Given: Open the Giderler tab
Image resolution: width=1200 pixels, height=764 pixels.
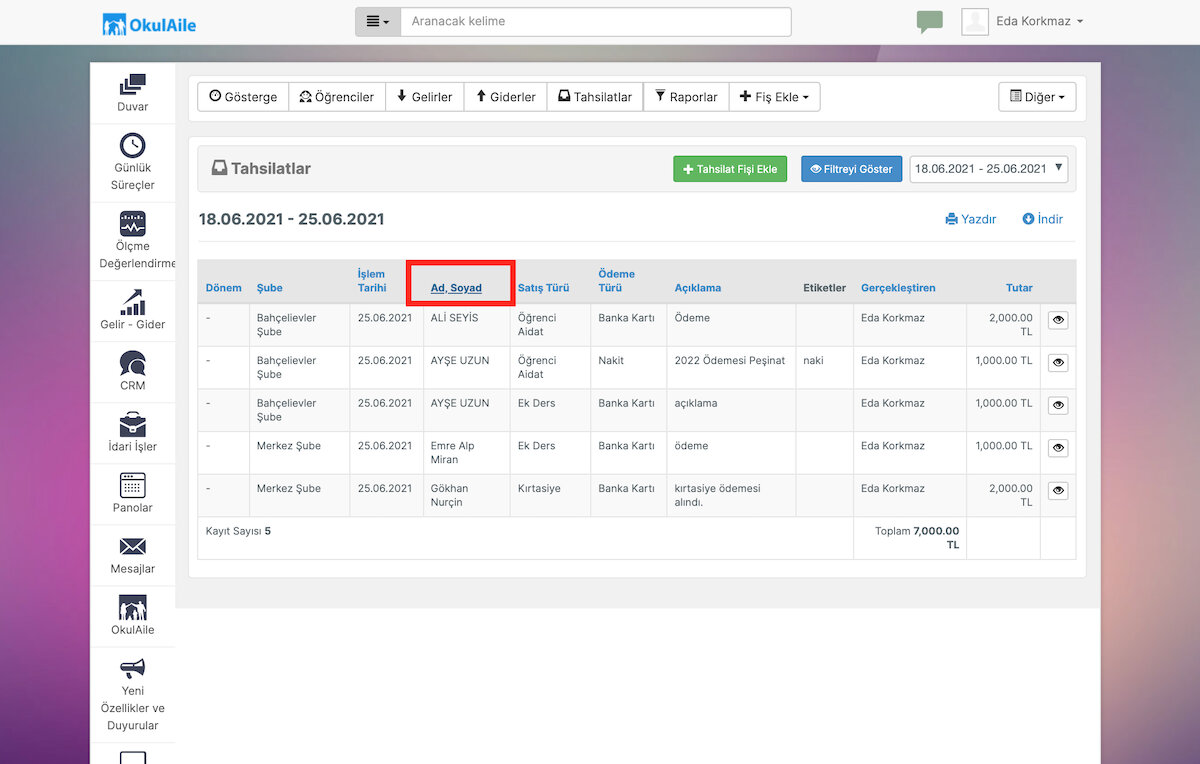Looking at the screenshot, I should 505,97.
